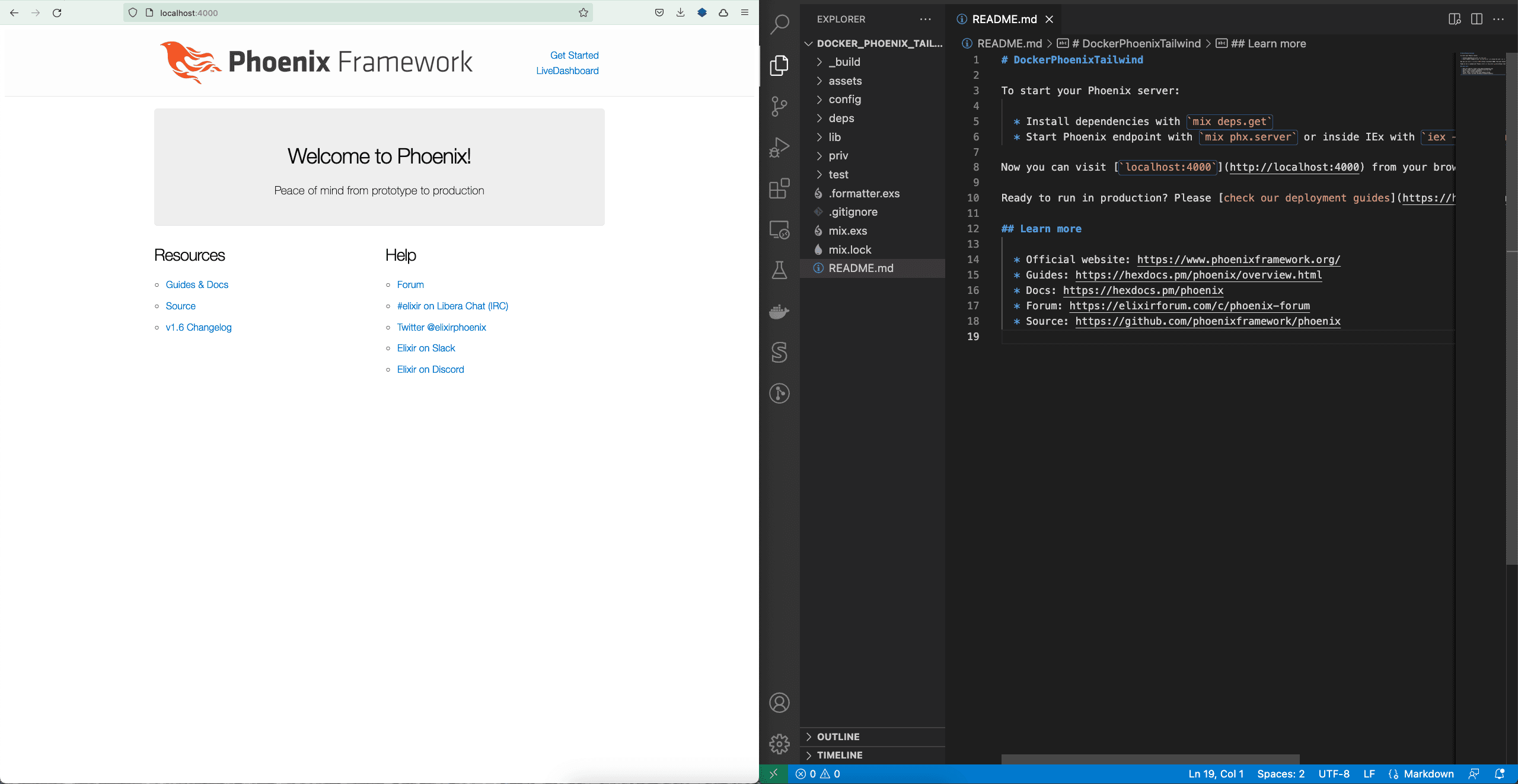
Task: Open the Search view in the activity bar
Action: [x=779, y=24]
